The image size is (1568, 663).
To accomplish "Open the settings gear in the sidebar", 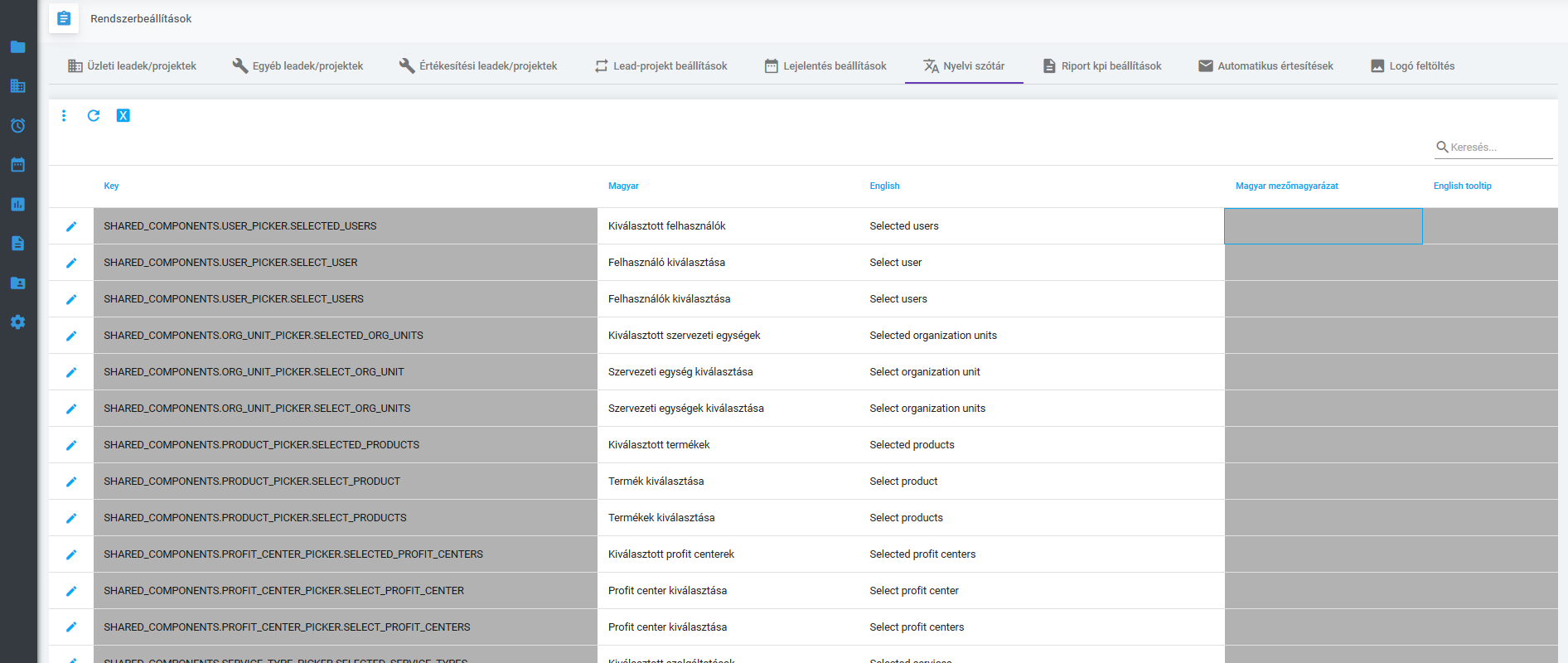I will [17, 322].
